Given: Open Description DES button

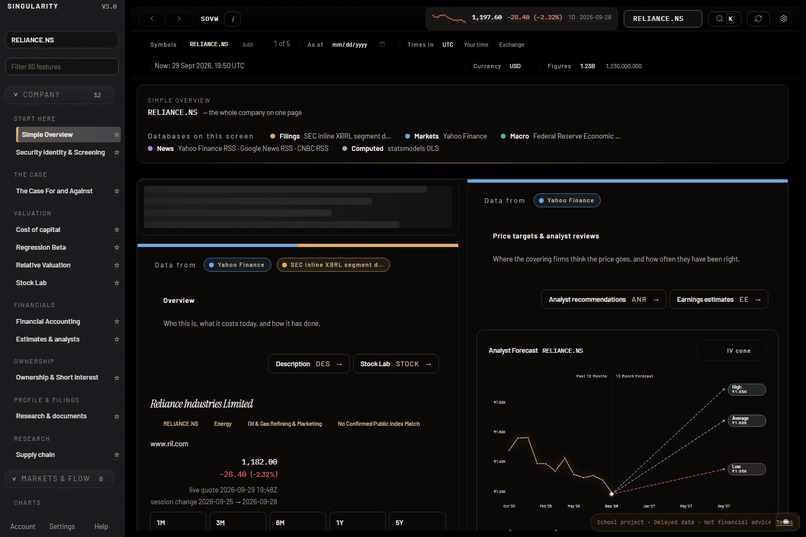Looking at the screenshot, I should (x=309, y=364).
